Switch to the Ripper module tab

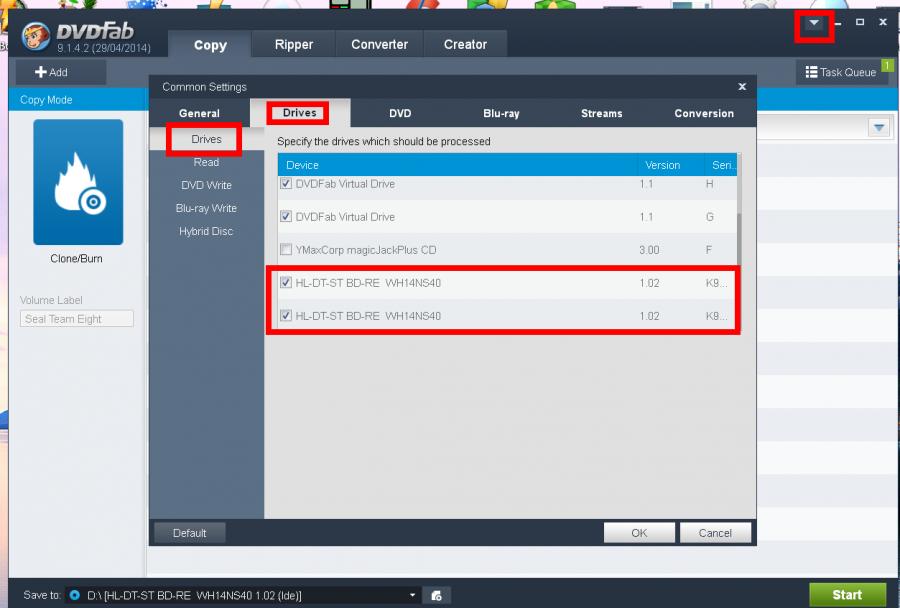point(294,44)
